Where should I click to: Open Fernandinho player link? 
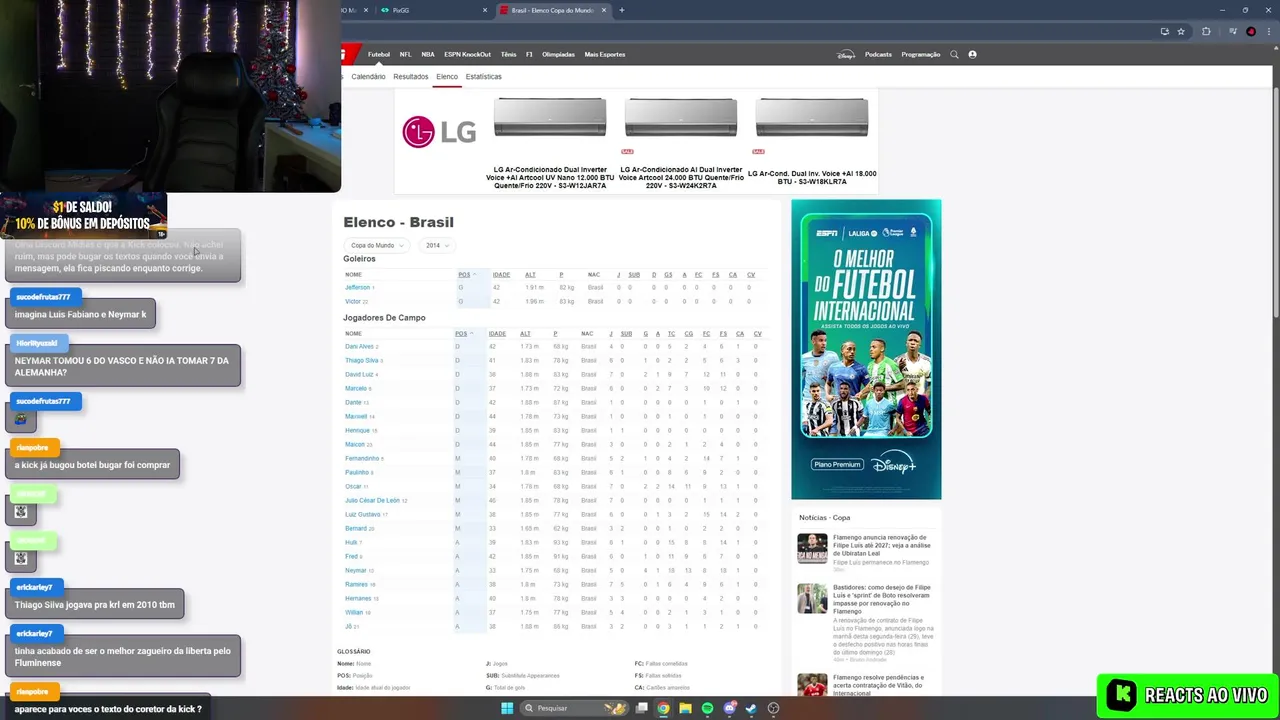362,458
